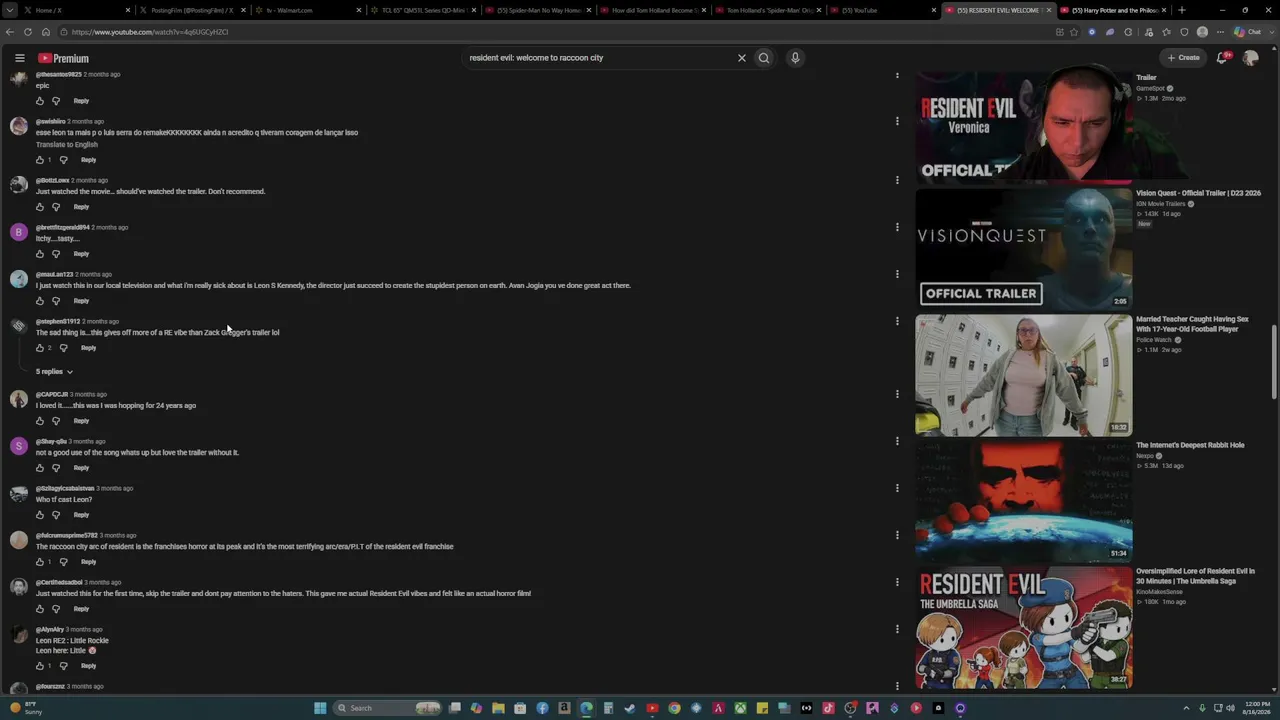1280x720 pixels.
Task: Click the Create button
Action: pyautogui.click(x=1183, y=58)
